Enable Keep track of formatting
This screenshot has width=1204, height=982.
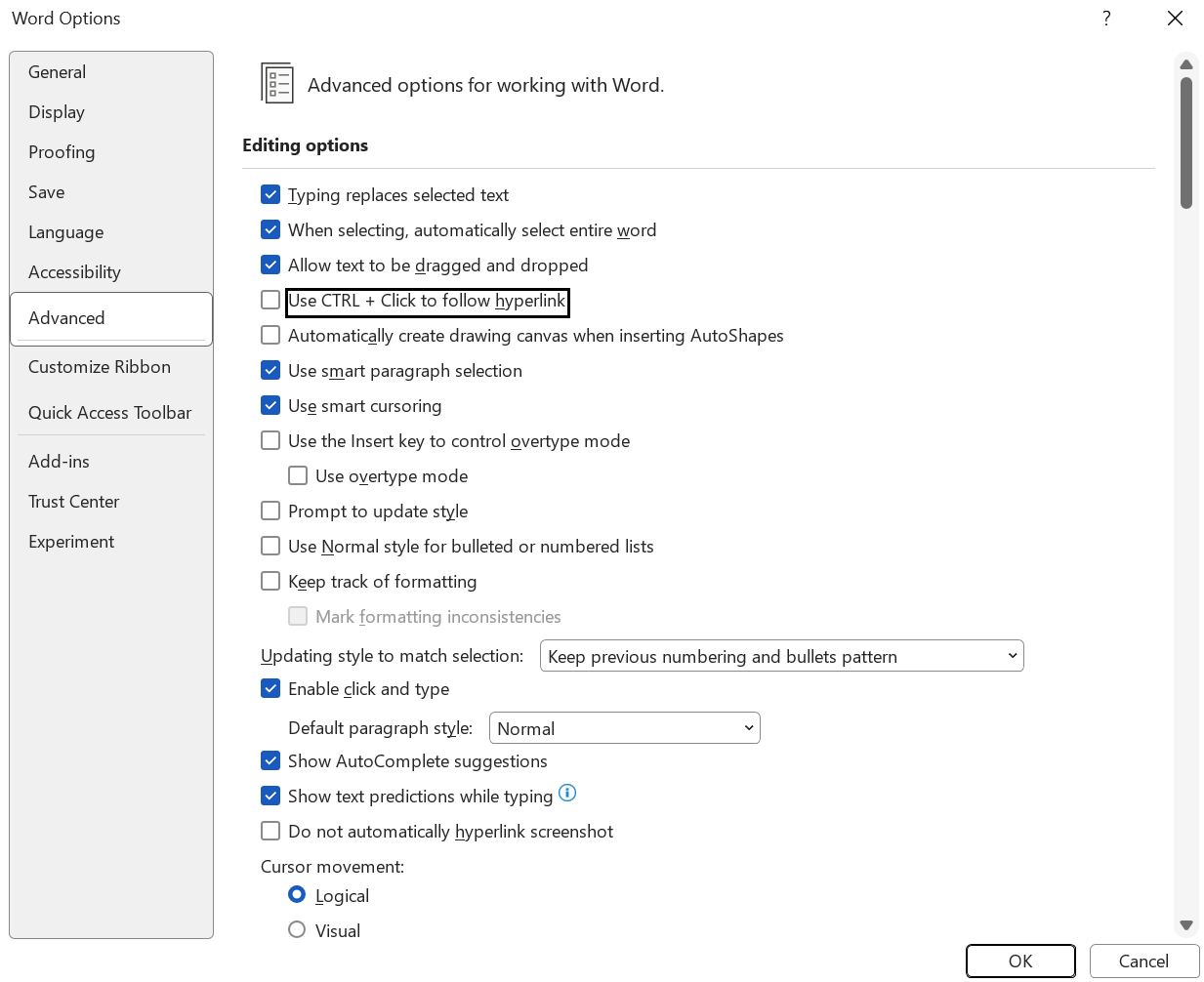tap(270, 582)
